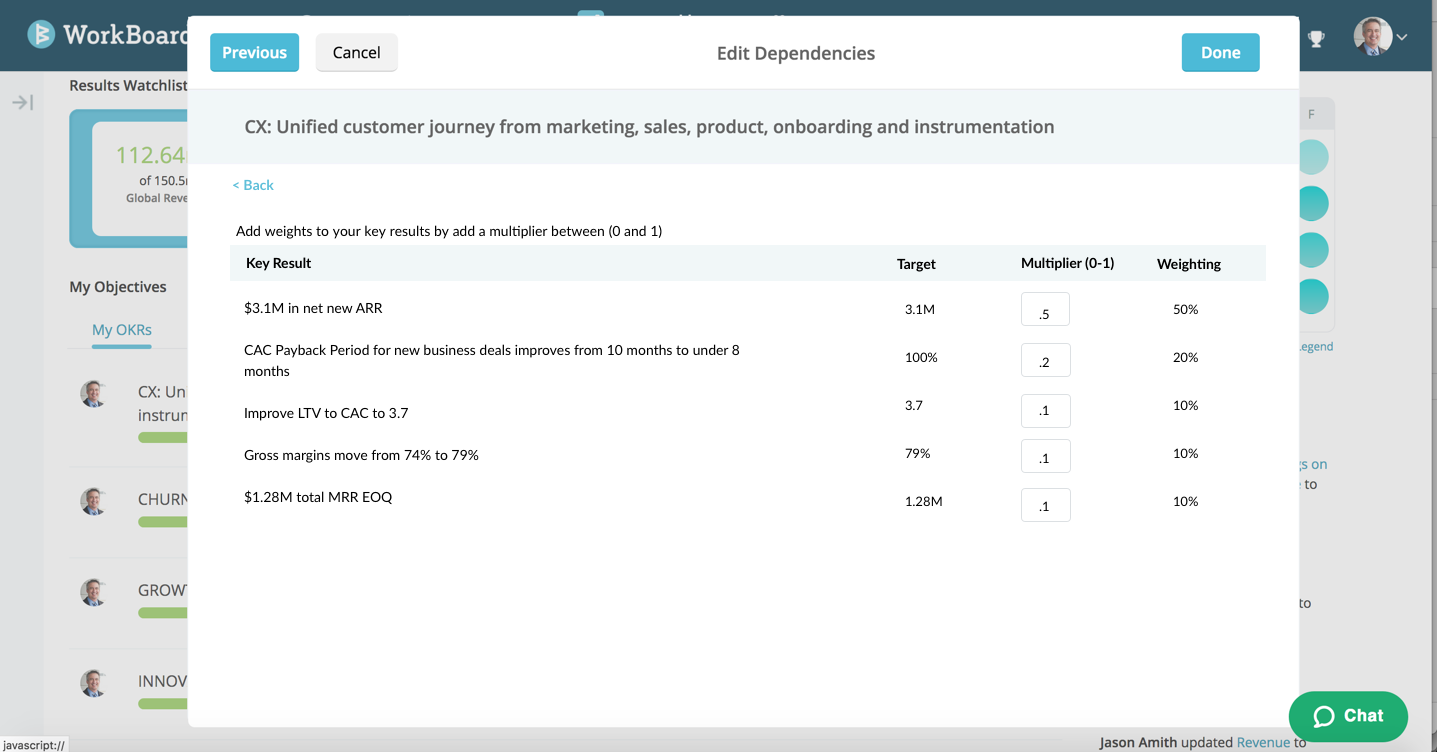Switch to the My OKRs tab

click(x=121, y=330)
